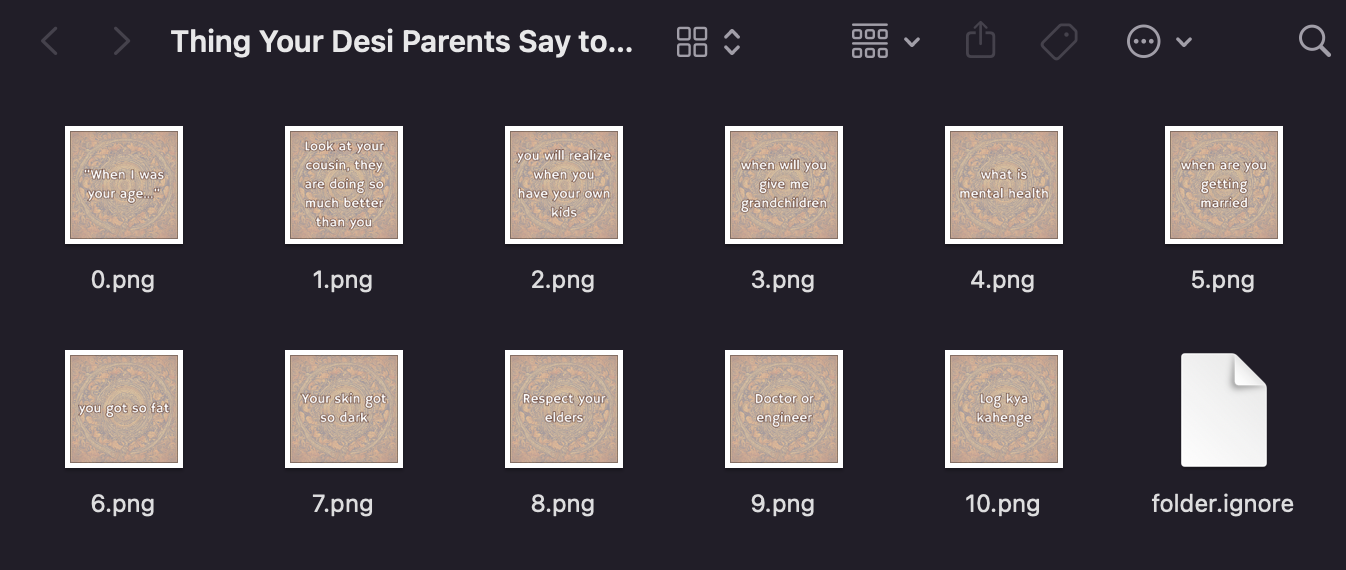Toggle view mode up-down chevrons
Viewport: 1346px width, 570px height.
pyautogui.click(x=732, y=41)
